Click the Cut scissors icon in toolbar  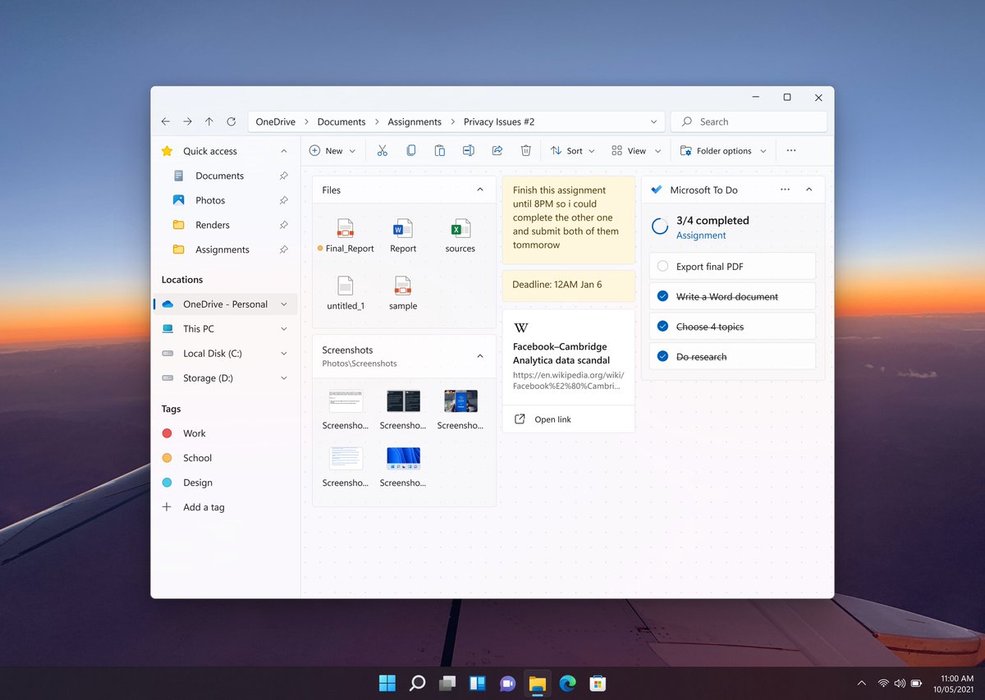pos(382,151)
